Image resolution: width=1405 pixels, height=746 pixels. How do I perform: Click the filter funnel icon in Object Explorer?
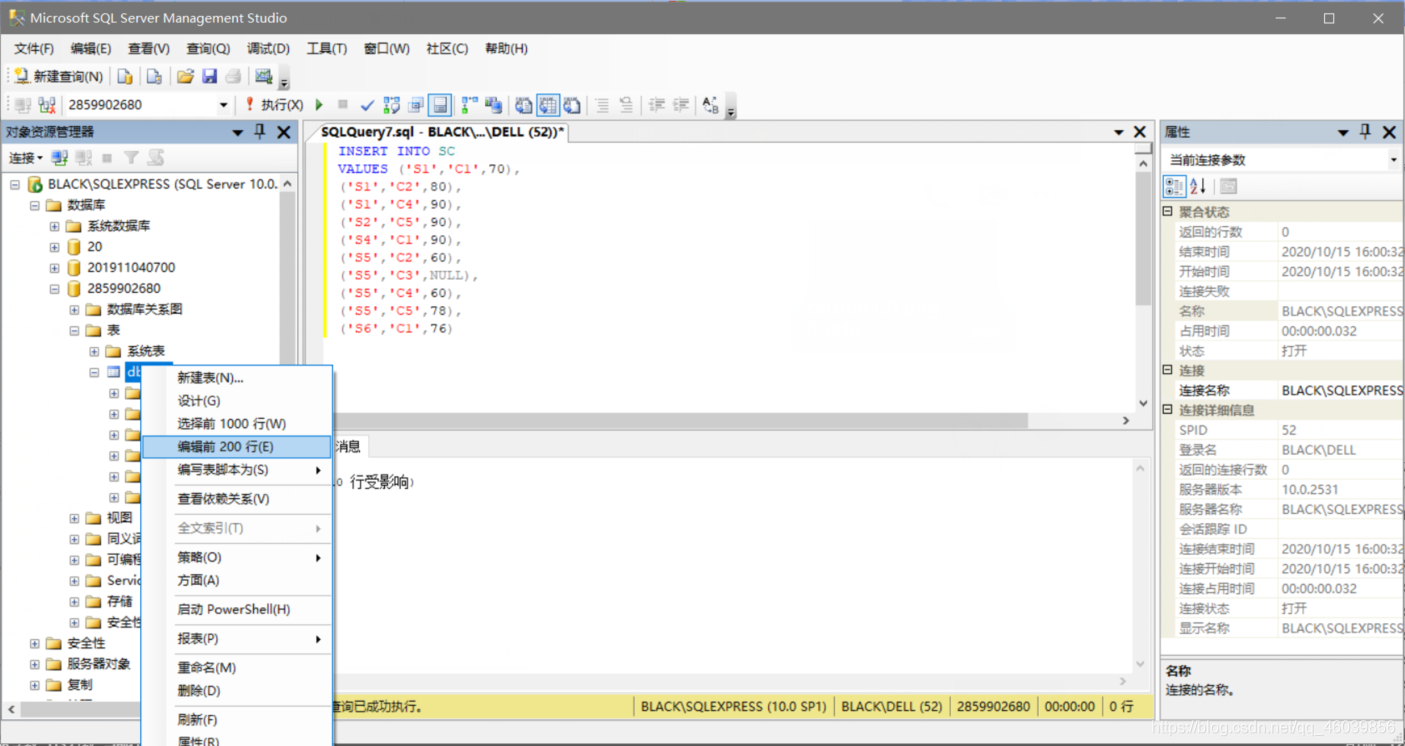(131, 158)
